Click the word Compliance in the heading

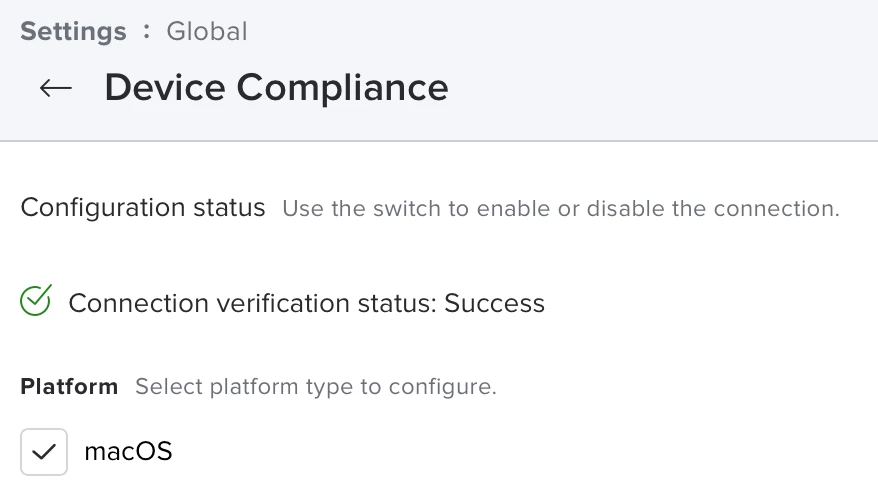click(343, 88)
